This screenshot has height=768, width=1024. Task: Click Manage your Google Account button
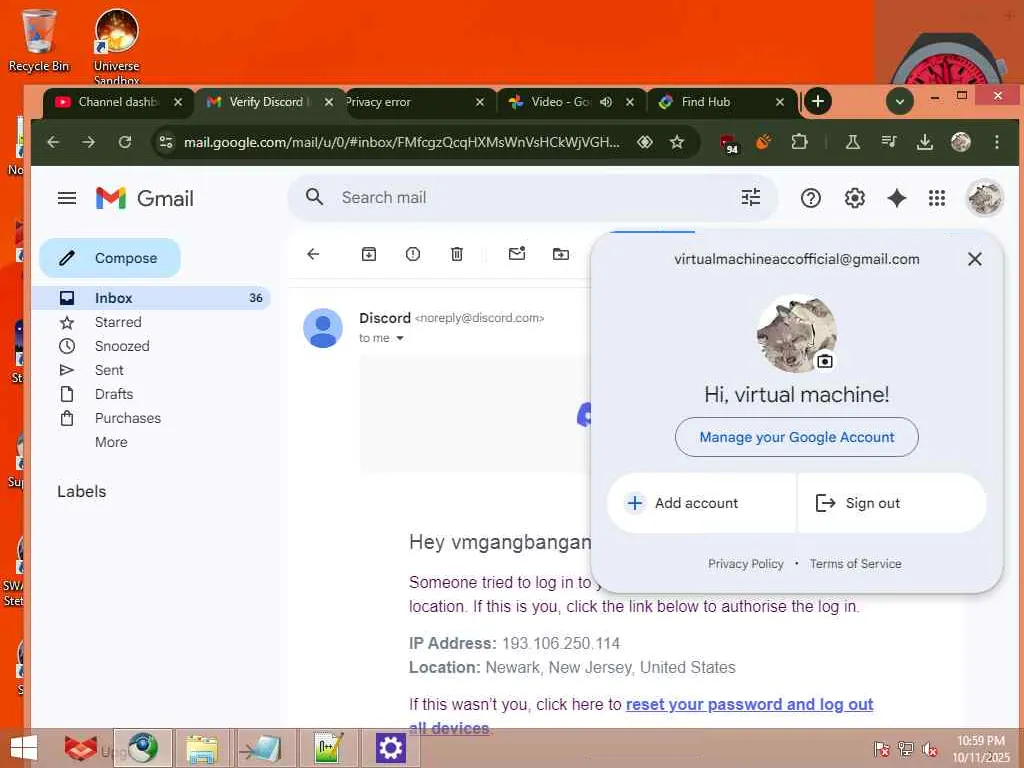coord(797,437)
